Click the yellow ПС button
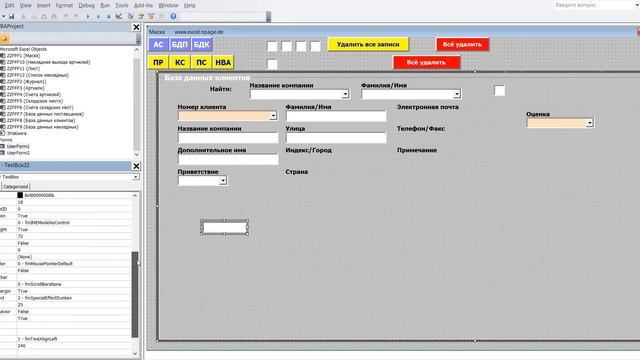640x360 pixels. tap(201, 62)
